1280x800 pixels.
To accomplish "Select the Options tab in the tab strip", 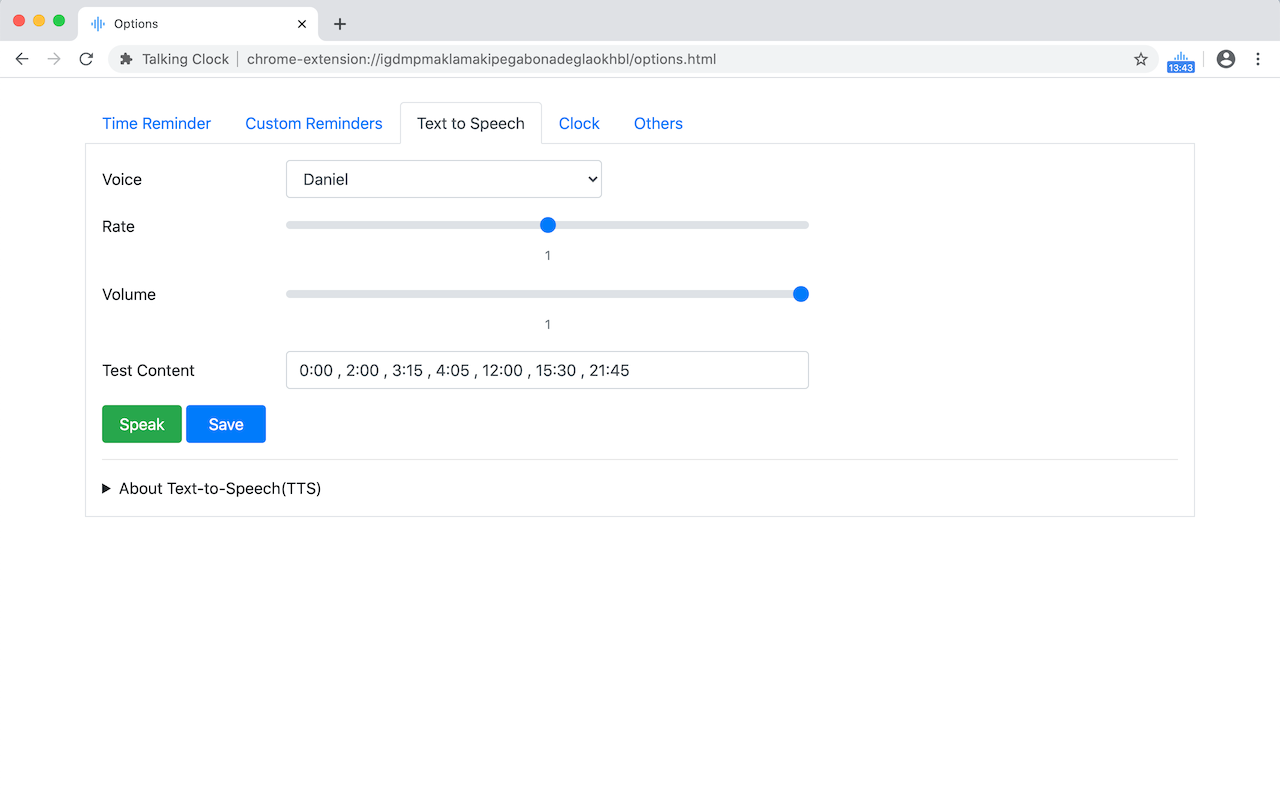I will (198, 24).
